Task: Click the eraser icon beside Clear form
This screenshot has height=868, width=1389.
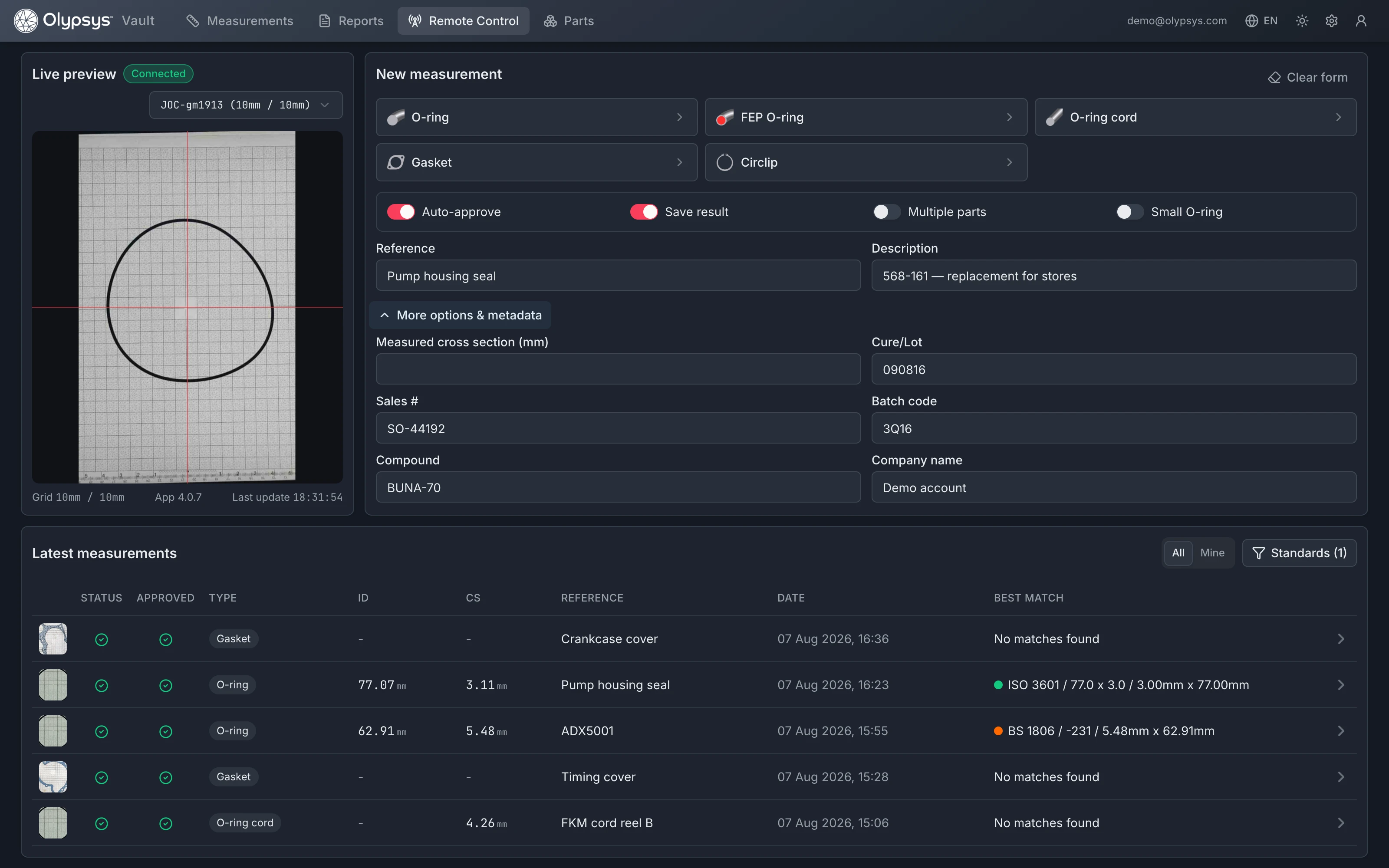Action: [1274, 78]
